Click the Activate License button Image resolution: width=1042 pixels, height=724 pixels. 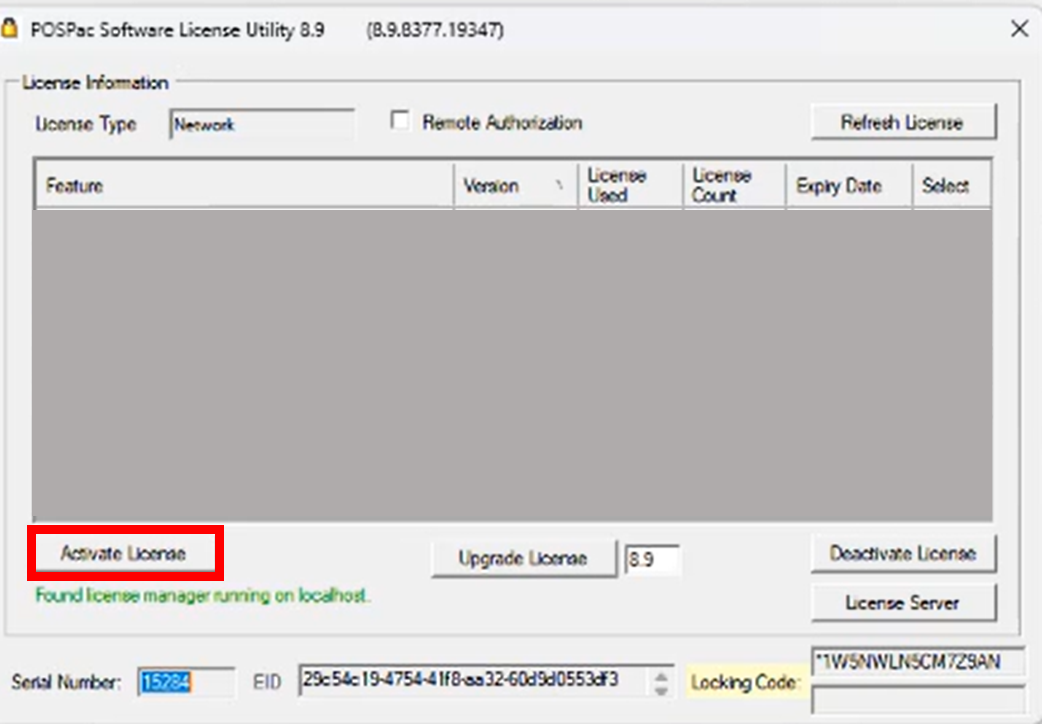125,553
